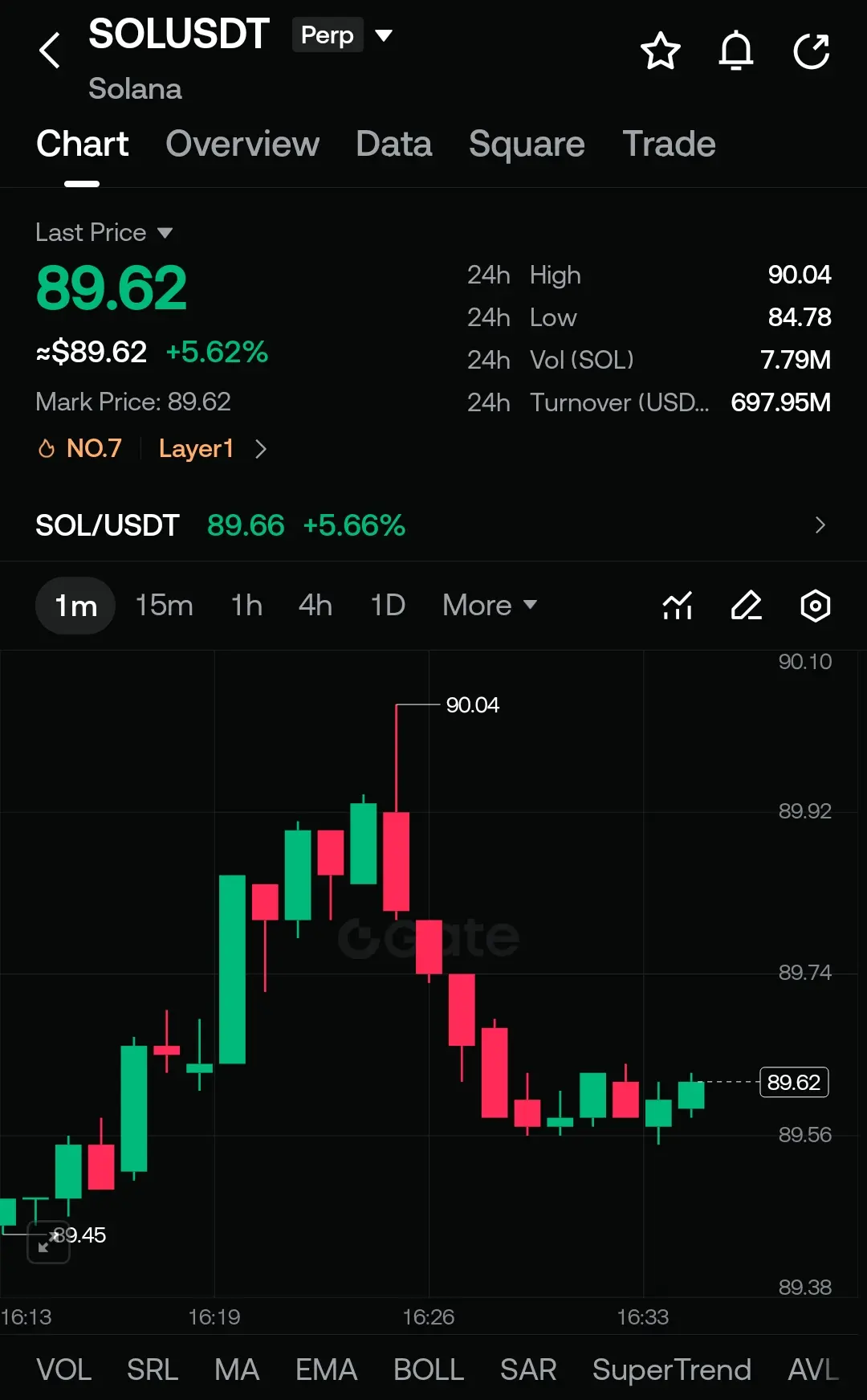Tap the +5.62% change value
This screenshot has height=1400, width=867.
(x=217, y=352)
